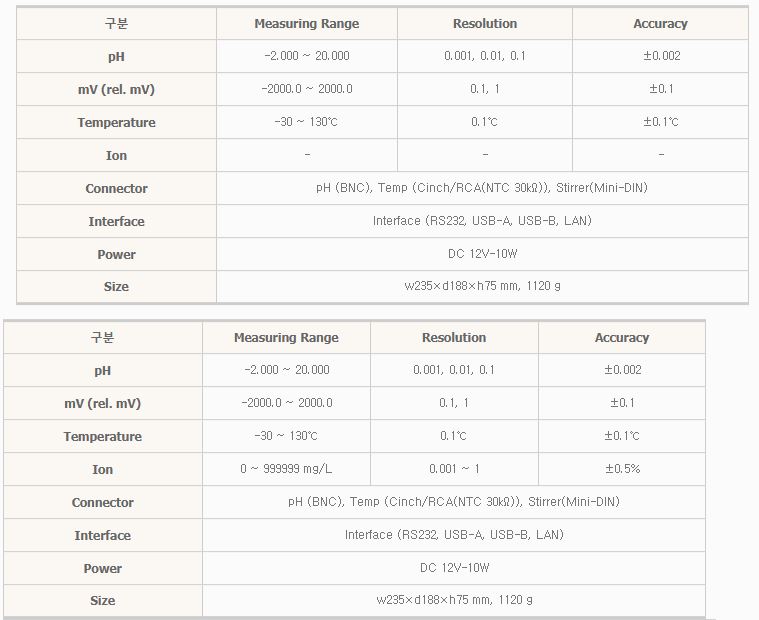Image resolution: width=759 pixels, height=620 pixels.
Task: Click the 'Power' row label in the second table
Action: click(103, 569)
